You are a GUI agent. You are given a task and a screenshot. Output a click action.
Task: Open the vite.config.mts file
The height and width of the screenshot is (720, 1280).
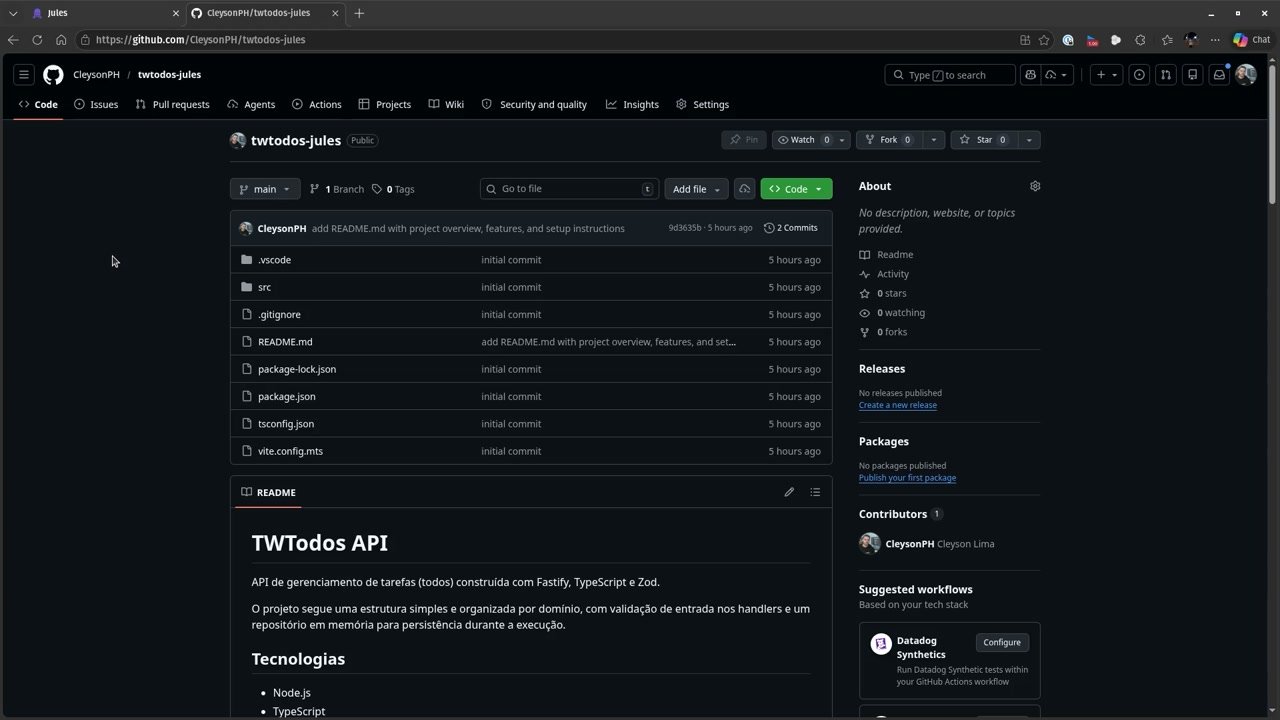(290, 451)
